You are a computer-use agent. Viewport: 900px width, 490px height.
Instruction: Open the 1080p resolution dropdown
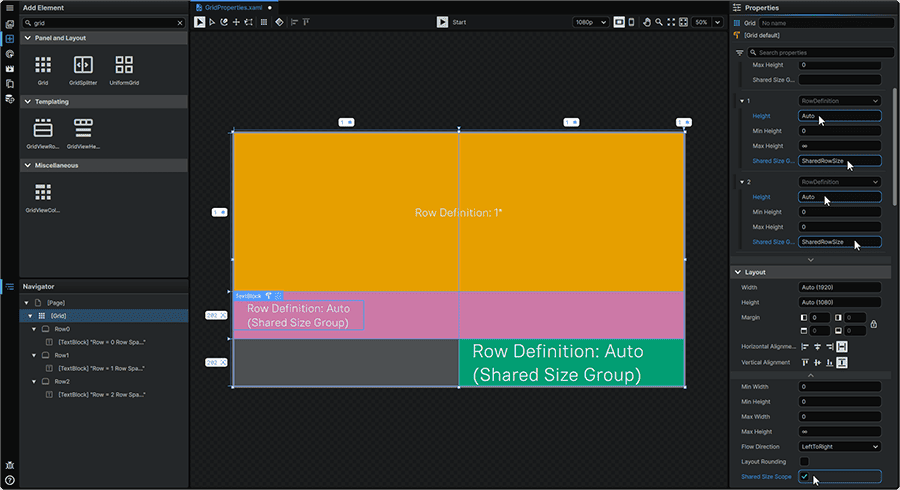point(590,22)
